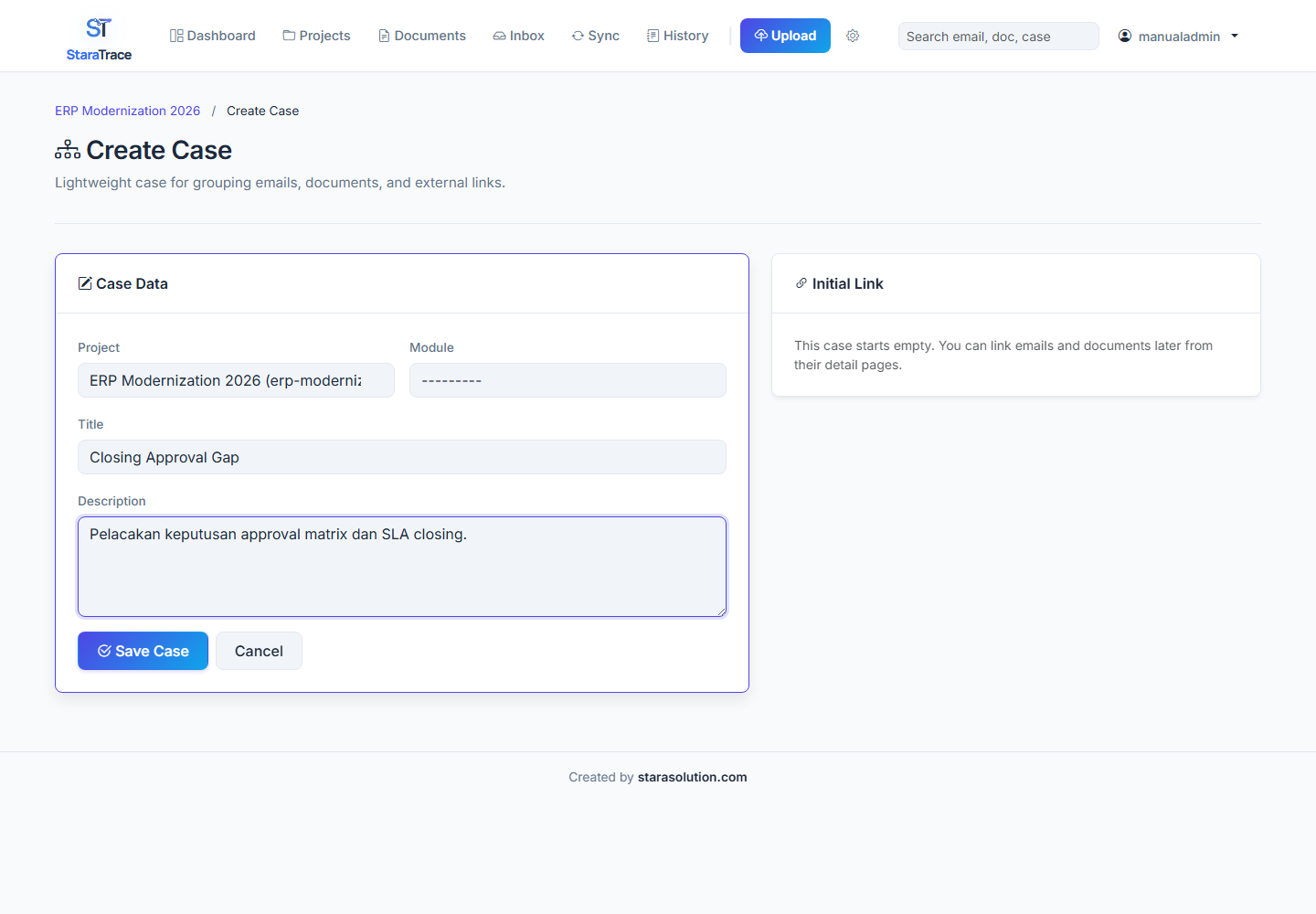Open the settings gear icon

(x=853, y=36)
